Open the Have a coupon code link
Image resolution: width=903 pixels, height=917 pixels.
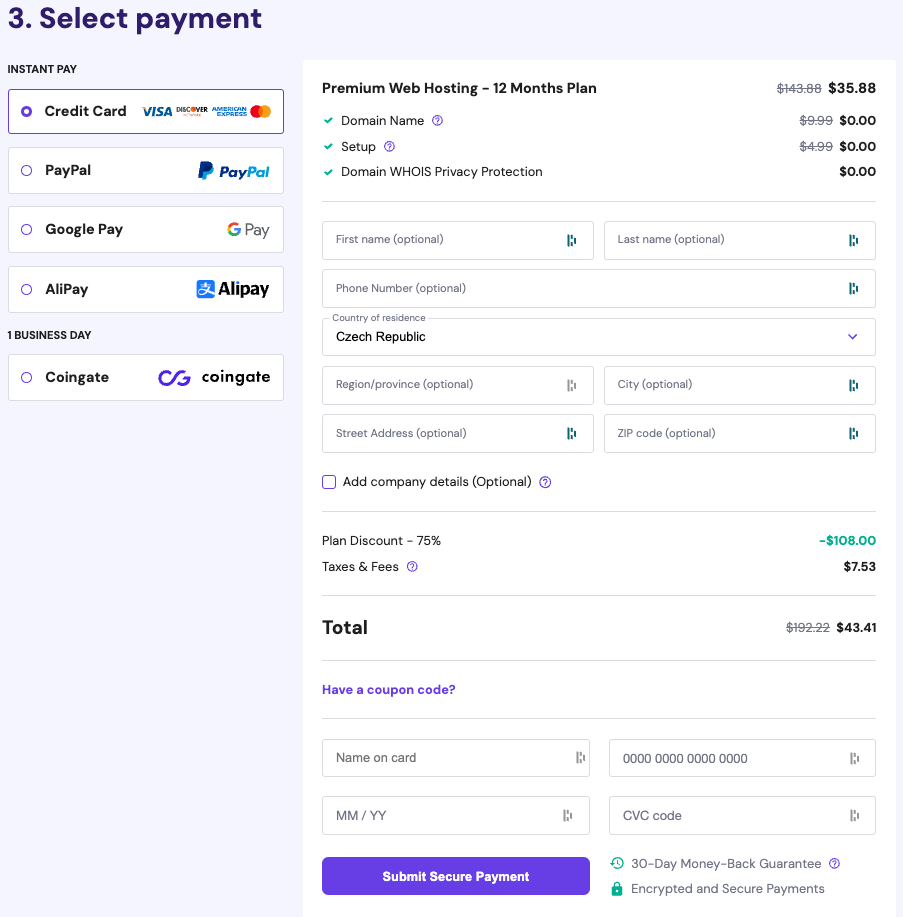[x=388, y=690]
